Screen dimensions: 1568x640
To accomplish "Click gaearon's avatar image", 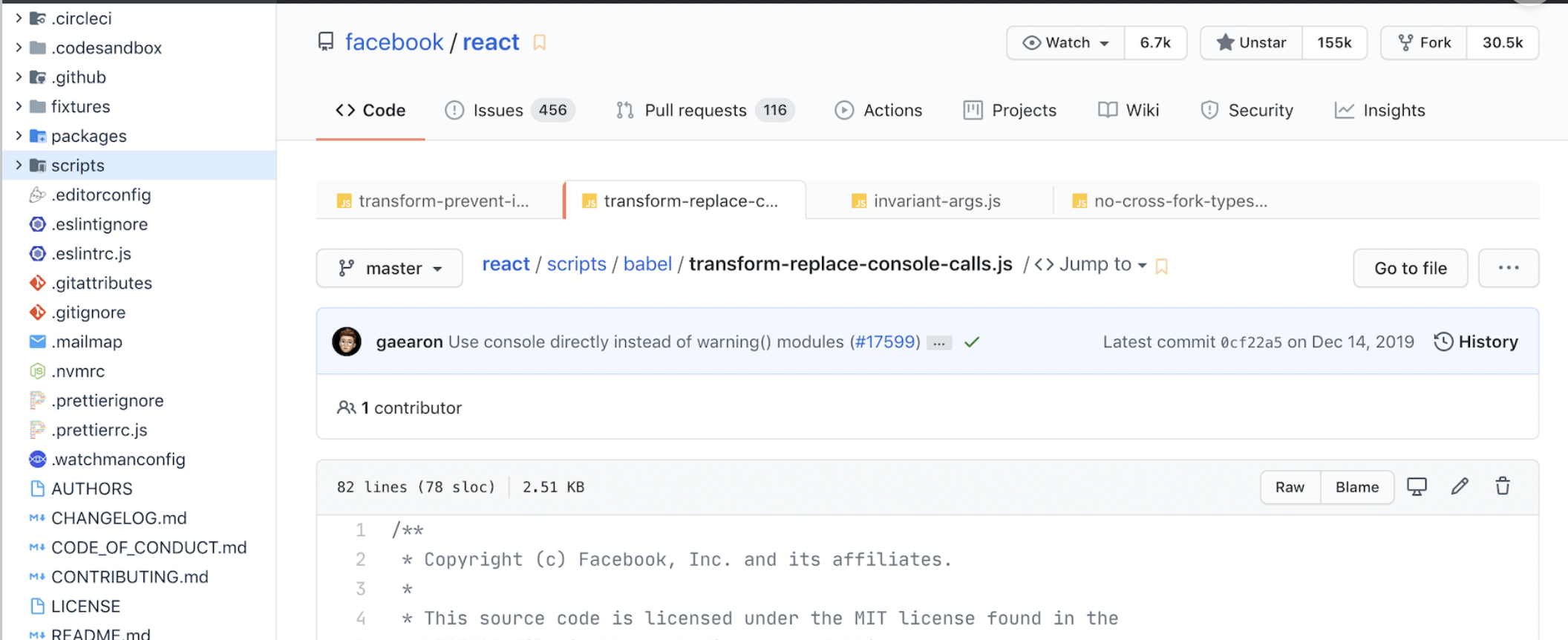I will (x=347, y=342).
